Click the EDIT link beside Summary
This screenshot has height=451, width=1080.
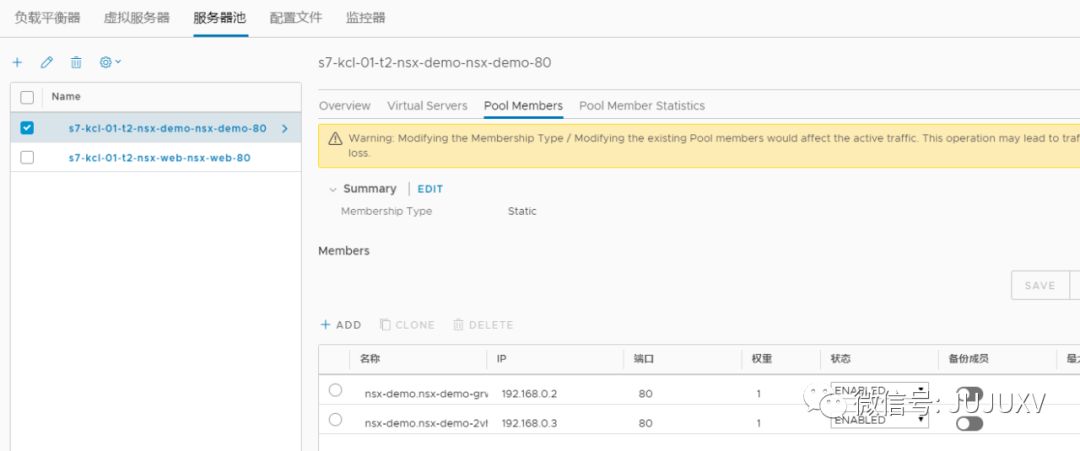tap(430, 189)
